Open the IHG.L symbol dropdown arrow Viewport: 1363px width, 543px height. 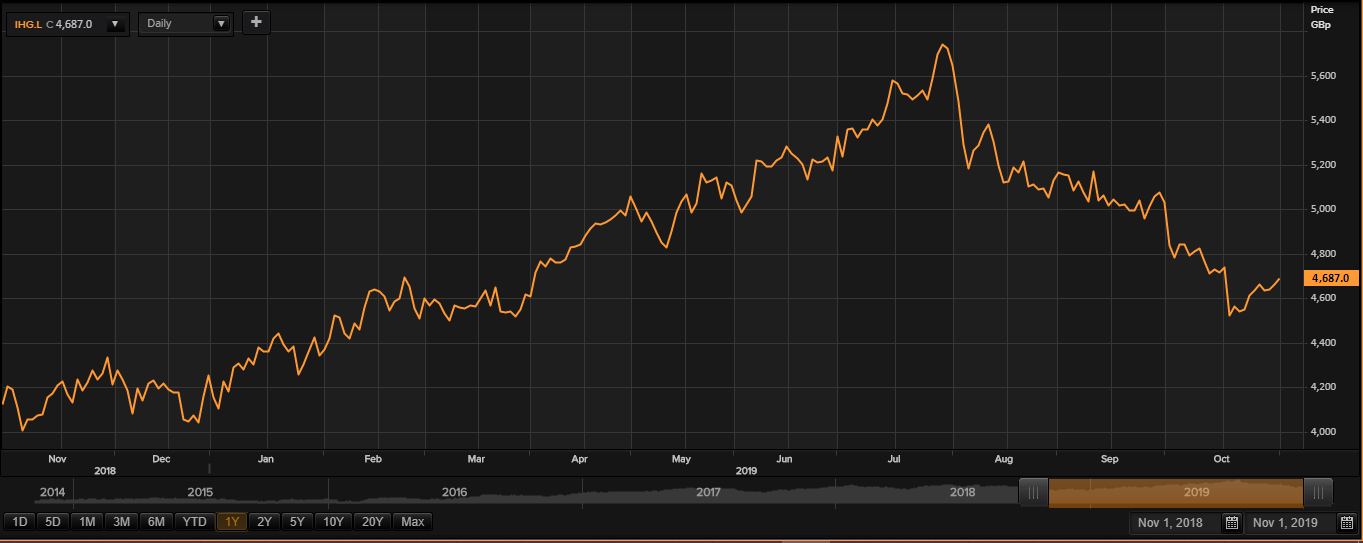[115, 23]
